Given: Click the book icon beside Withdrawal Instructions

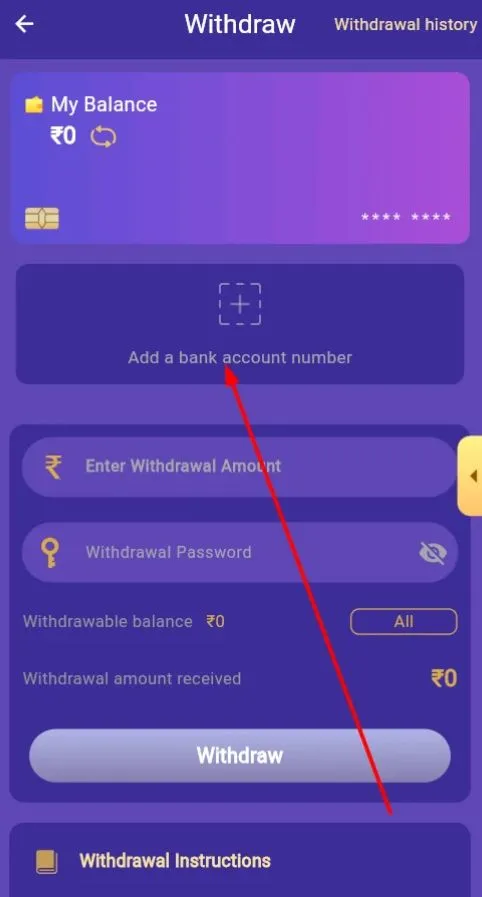Looking at the screenshot, I should 47,861.
